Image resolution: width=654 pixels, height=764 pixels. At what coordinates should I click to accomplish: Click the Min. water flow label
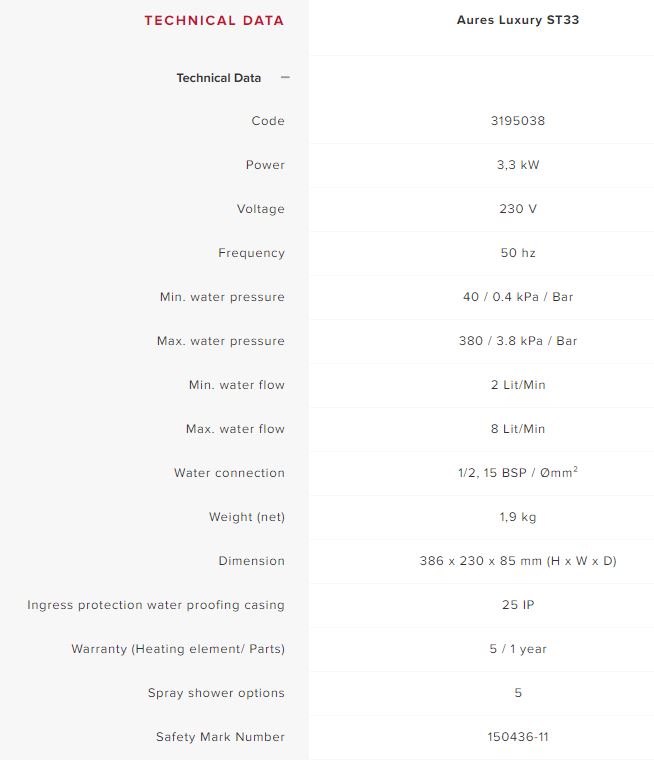236,385
